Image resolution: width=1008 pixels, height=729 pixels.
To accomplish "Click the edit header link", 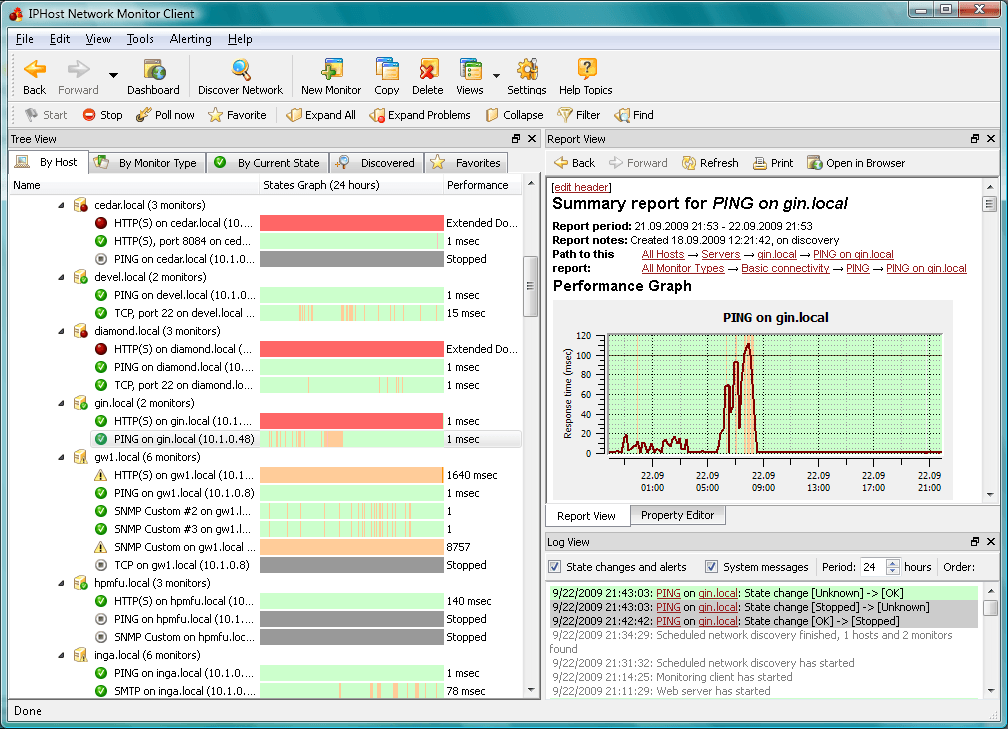I will (580, 187).
